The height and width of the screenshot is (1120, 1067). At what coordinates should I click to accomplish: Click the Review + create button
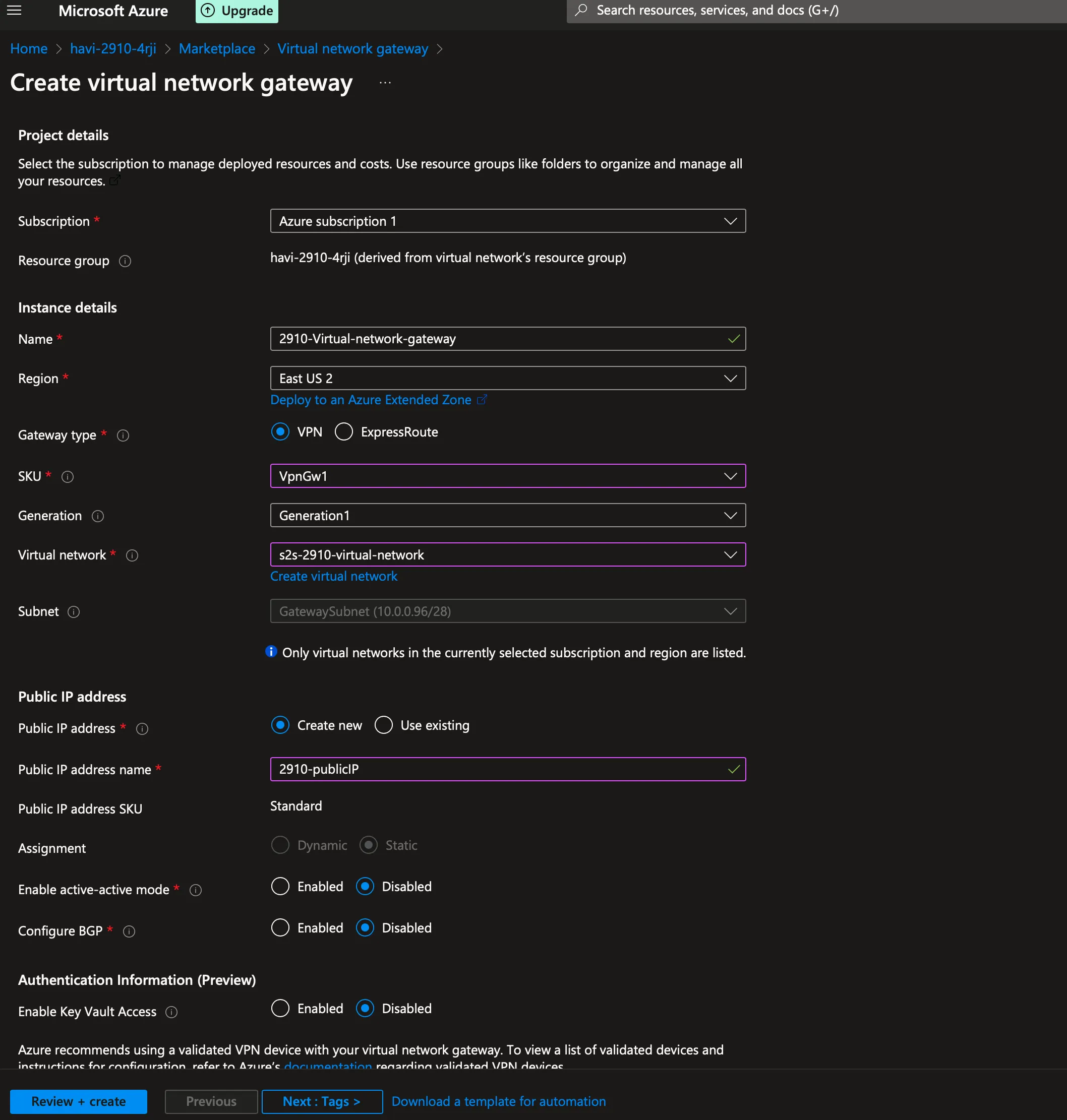click(x=78, y=1101)
